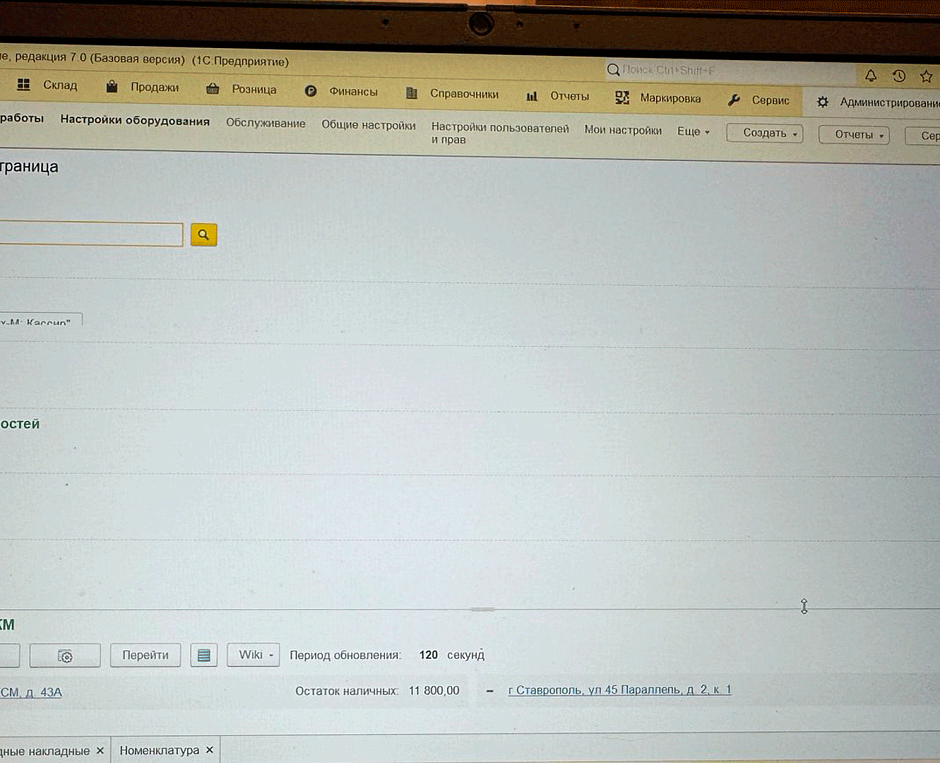Click the Продажи shopping bag icon
The width and height of the screenshot is (940, 763).
[112, 86]
